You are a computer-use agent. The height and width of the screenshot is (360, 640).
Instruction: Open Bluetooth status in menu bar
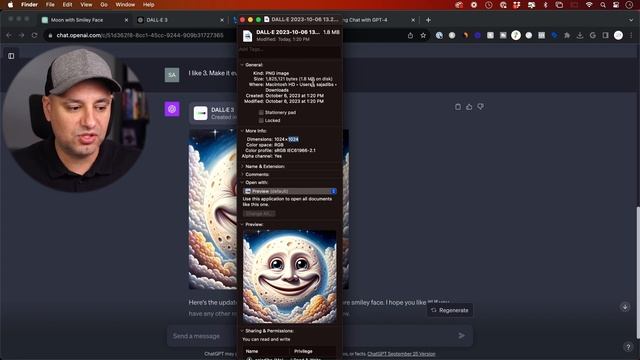click(x=546, y=5)
